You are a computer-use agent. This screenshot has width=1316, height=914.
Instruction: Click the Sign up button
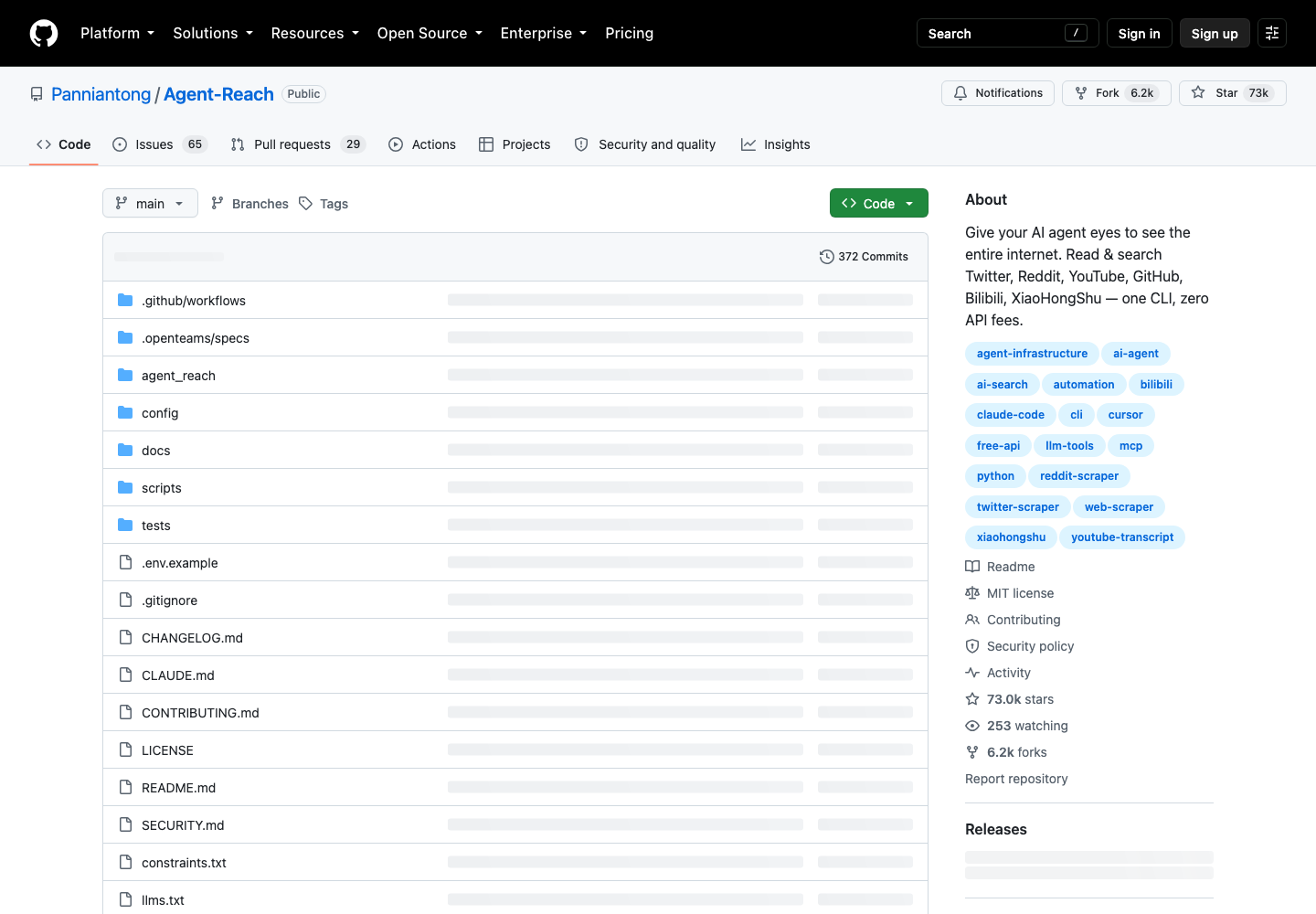(x=1215, y=33)
